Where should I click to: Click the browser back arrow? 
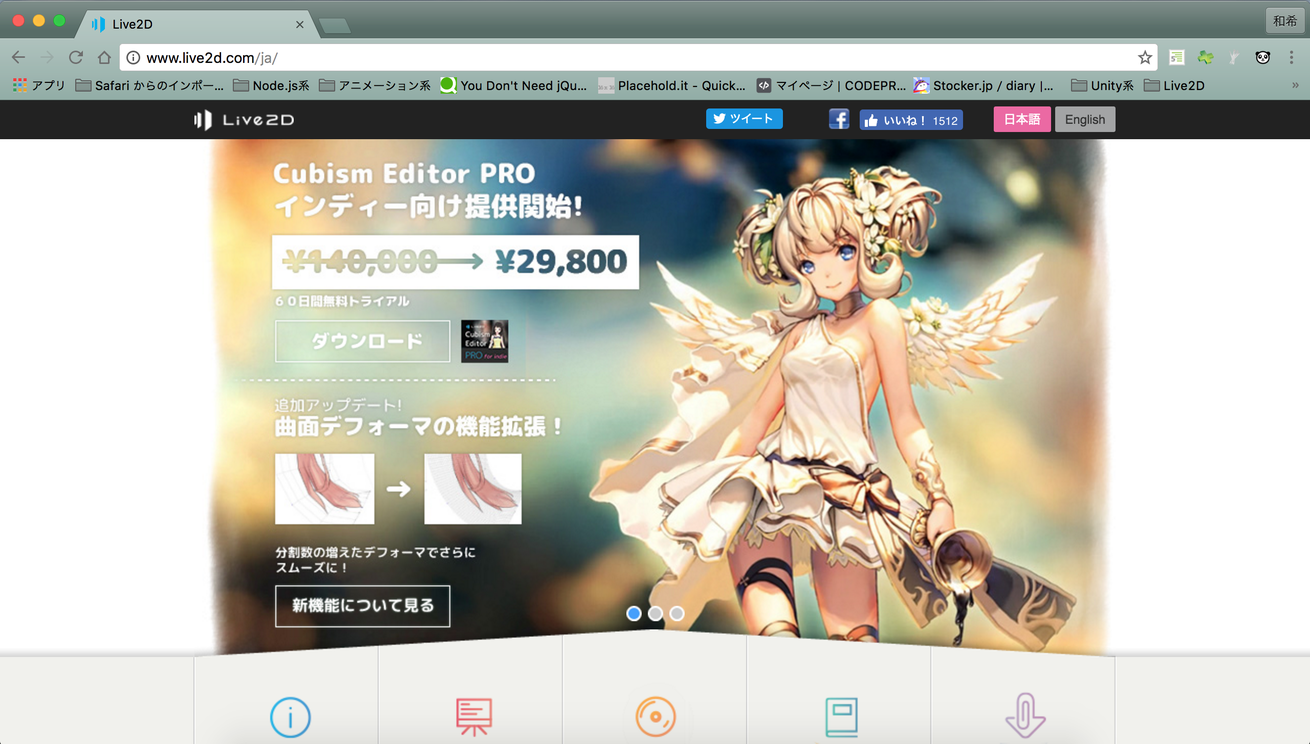(18, 58)
